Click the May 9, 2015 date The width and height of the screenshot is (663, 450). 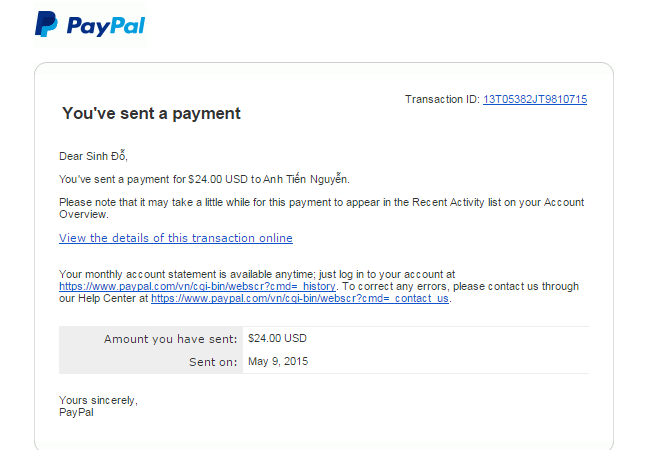pos(278,361)
